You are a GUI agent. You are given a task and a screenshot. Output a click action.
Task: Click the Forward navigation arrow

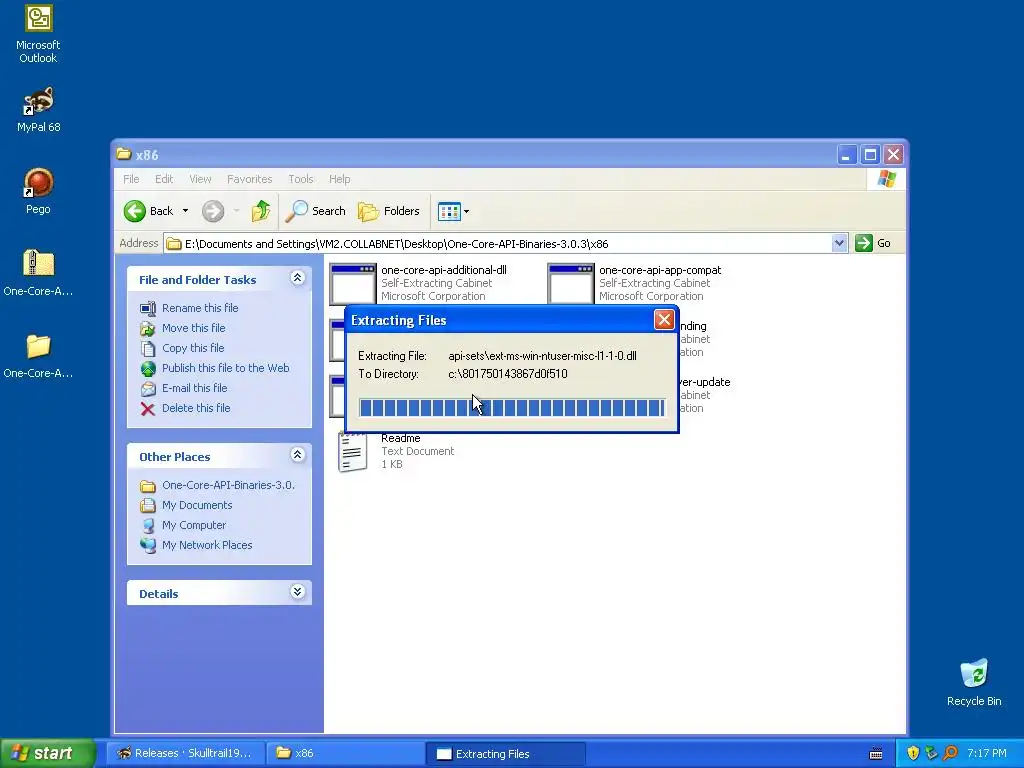(213, 211)
